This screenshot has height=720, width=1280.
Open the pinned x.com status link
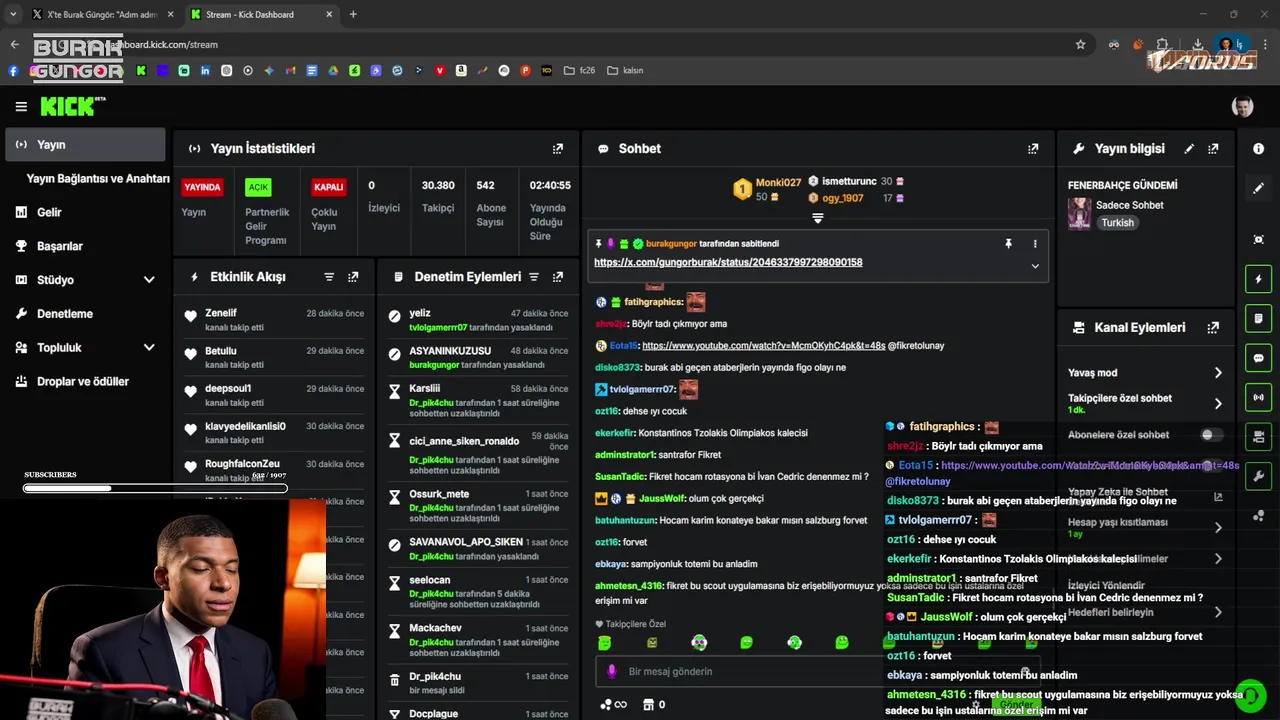(x=728, y=262)
